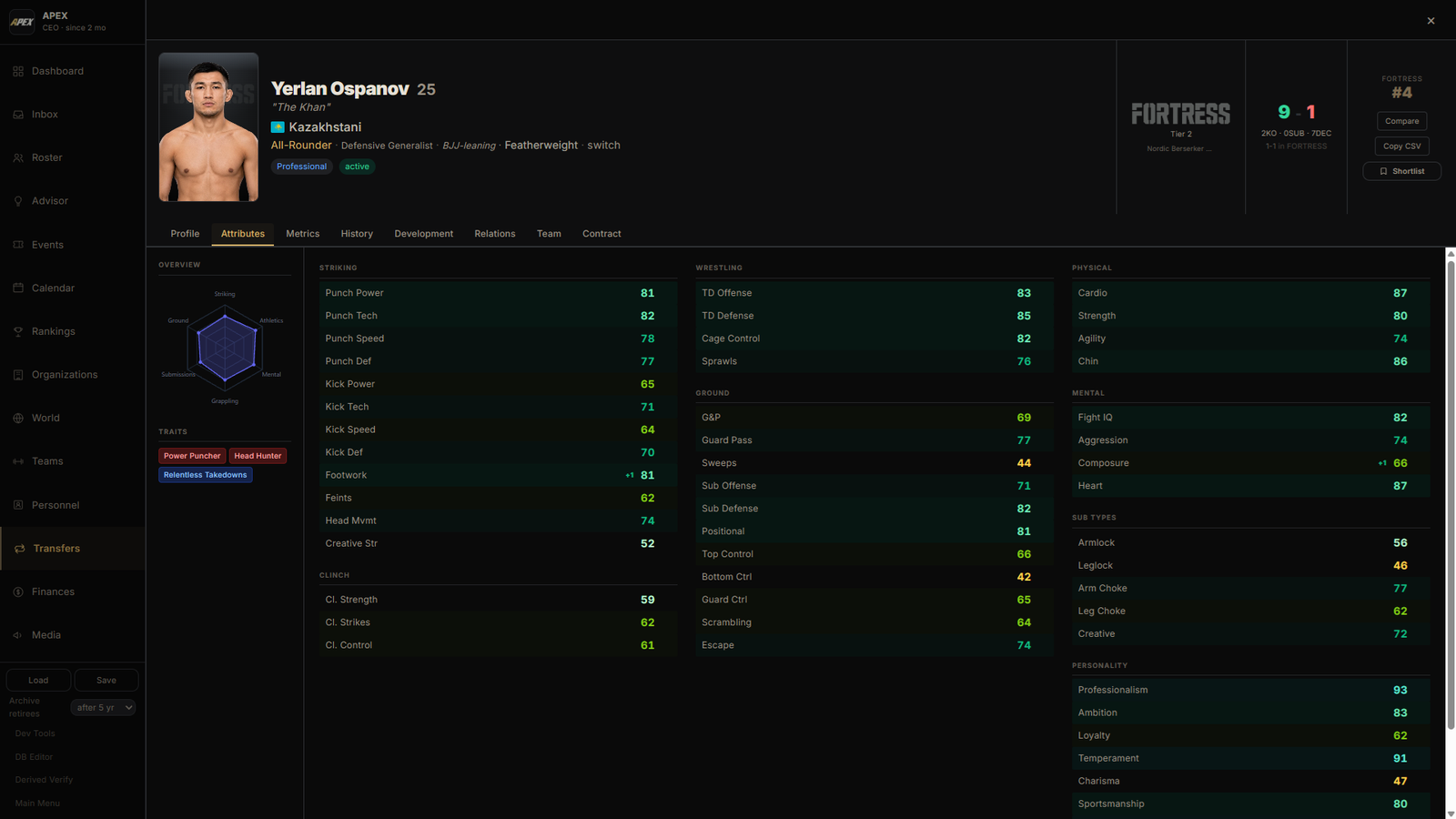Image resolution: width=1456 pixels, height=819 pixels.
Task: Toggle the Shortlist bookmark button
Action: 1402,171
